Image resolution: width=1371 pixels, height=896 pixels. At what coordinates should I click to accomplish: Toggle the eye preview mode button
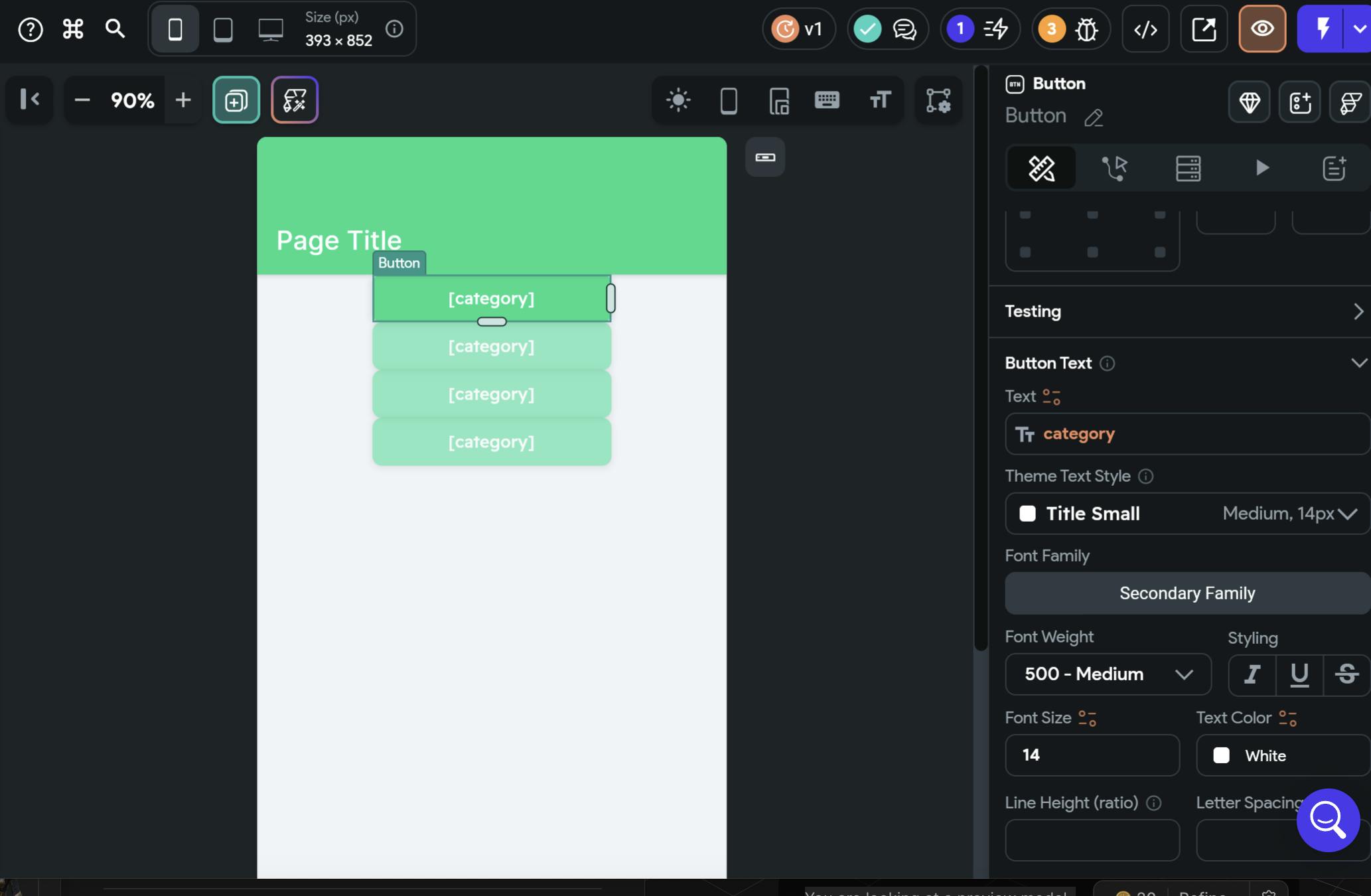point(1262,29)
